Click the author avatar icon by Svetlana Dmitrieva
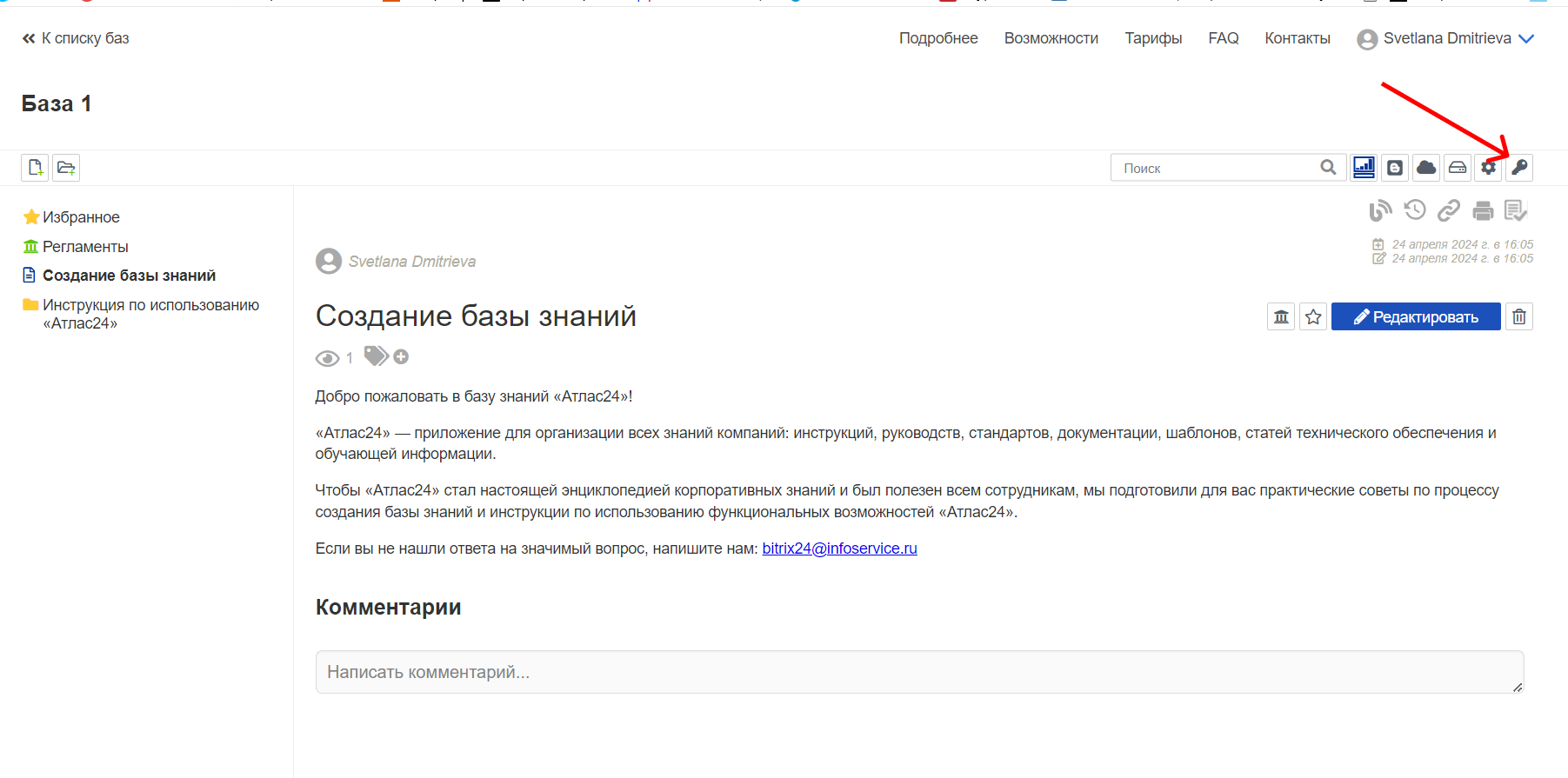The height and width of the screenshot is (778, 1568). [x=329, y=261]
